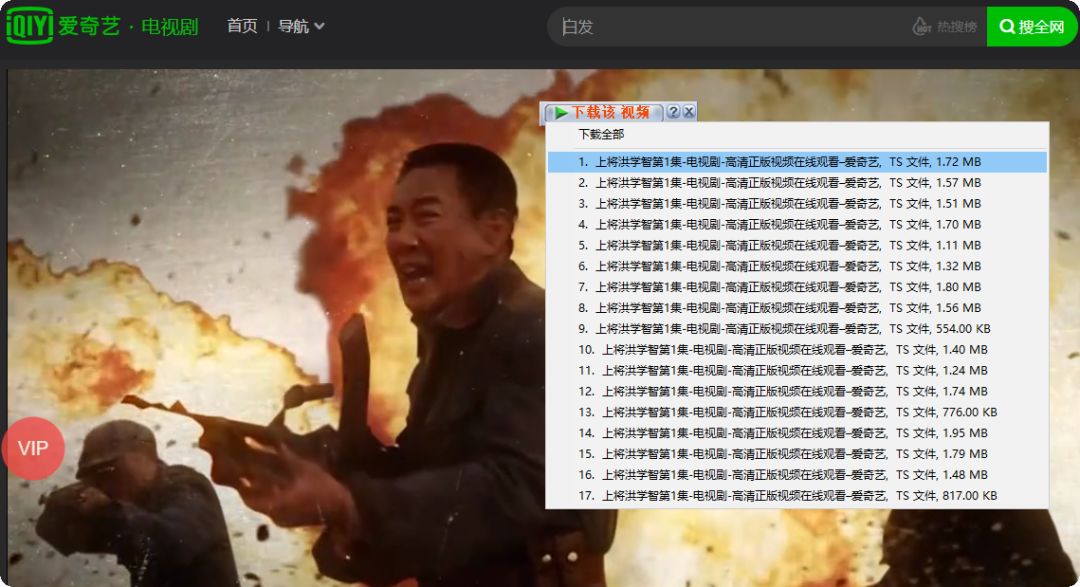Select segment 3, TS file 1.51 MB
Image resolution: width=1080 pixels, height=587 pixels.
[798, 204]
